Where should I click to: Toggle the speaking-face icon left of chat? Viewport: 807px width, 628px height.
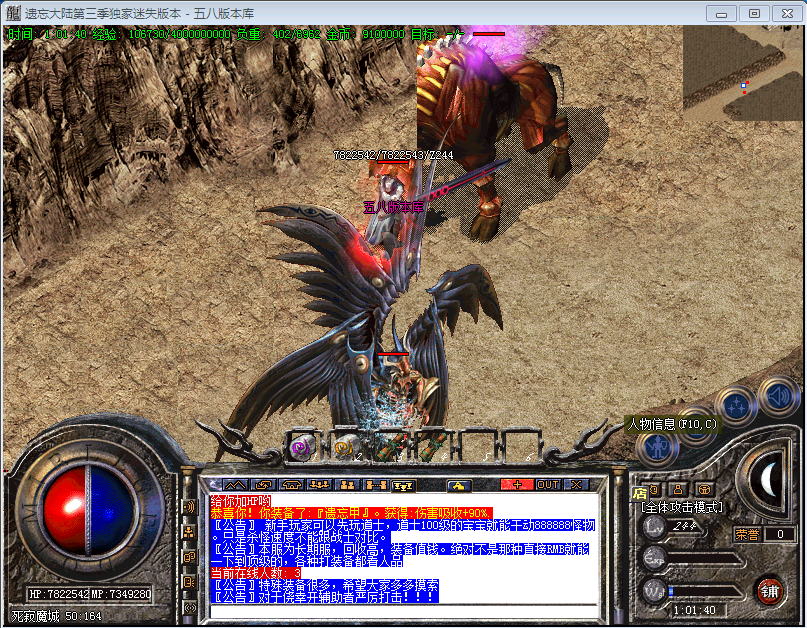tap(189, 582)
